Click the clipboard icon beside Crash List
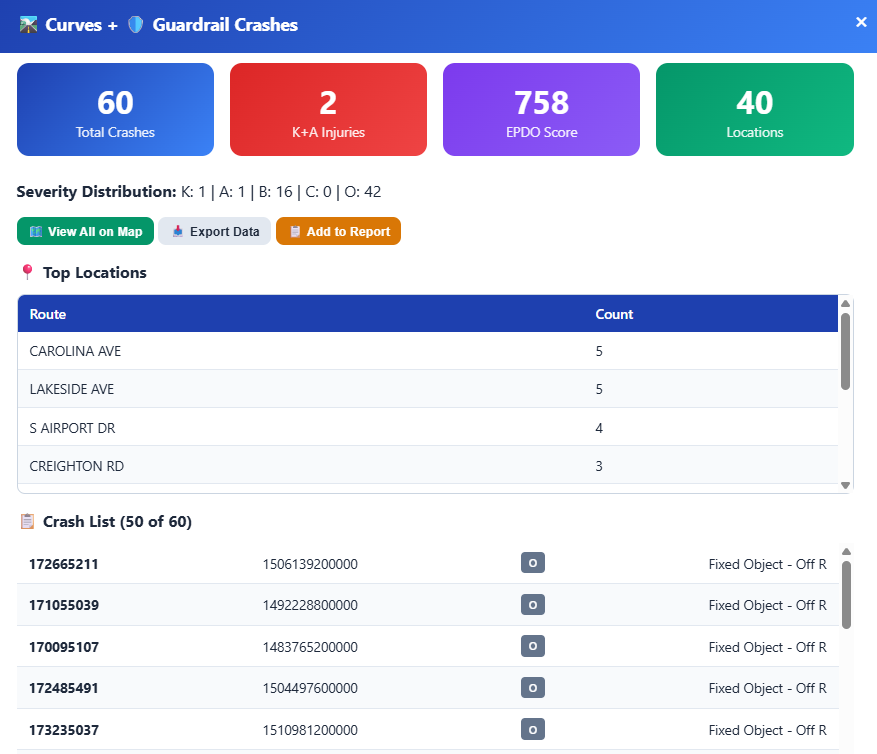Screen dimensions: 877x754 click(x=27, y=521)
